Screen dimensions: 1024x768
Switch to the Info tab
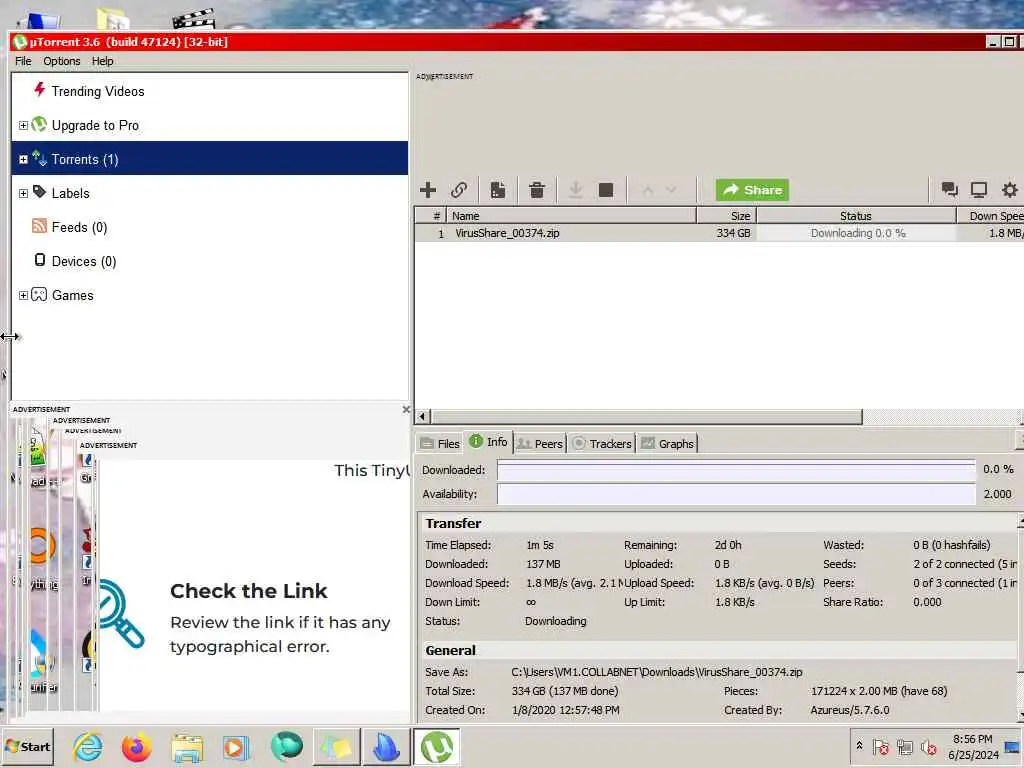(488, 441)
